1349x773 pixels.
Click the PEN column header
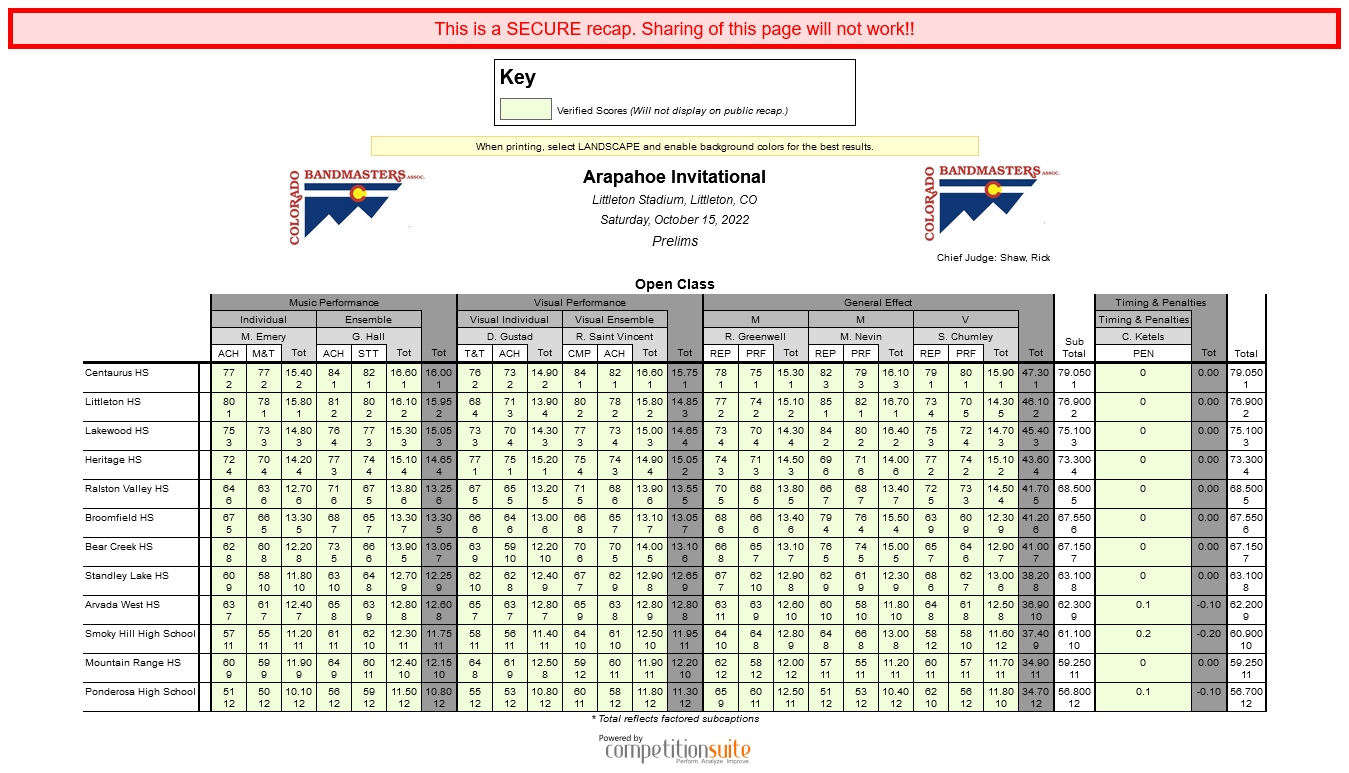point(1143,353)
